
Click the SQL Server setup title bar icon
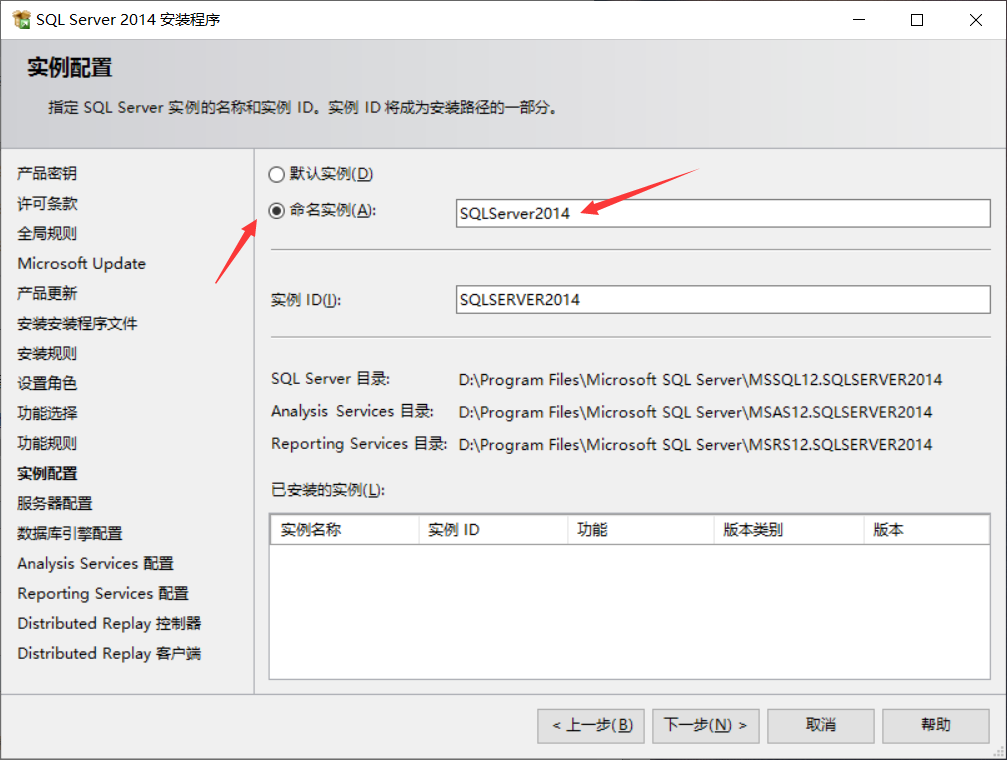(21, 19)
